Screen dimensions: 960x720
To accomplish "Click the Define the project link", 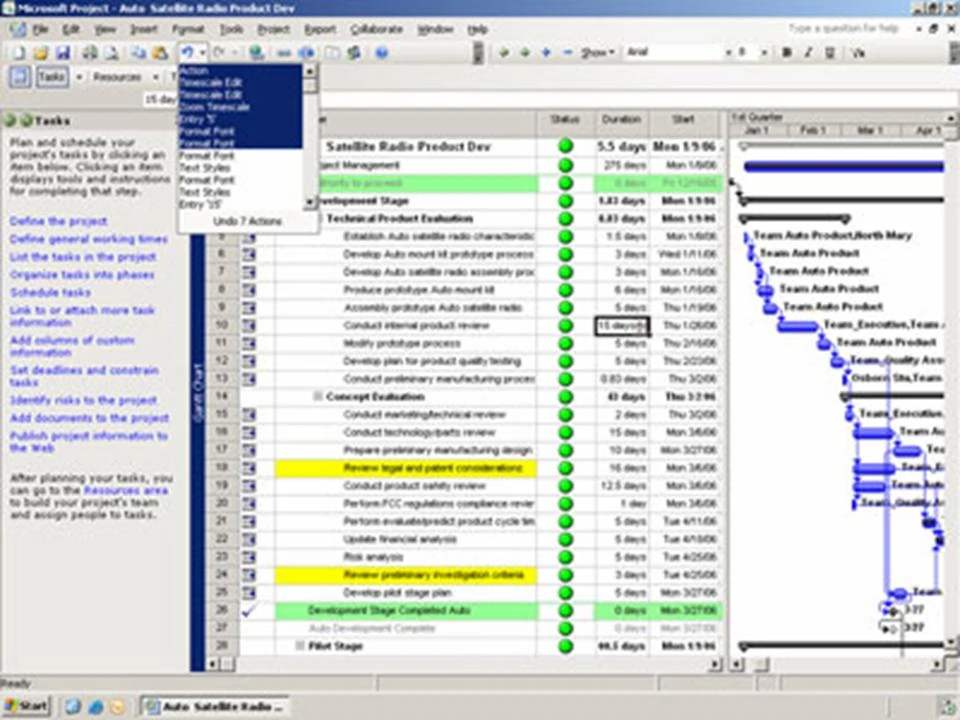I will coord(58,221).
